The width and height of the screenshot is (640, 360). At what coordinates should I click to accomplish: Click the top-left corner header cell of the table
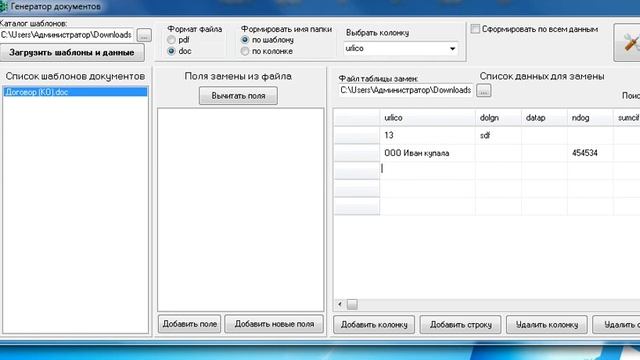pos(357,118)
